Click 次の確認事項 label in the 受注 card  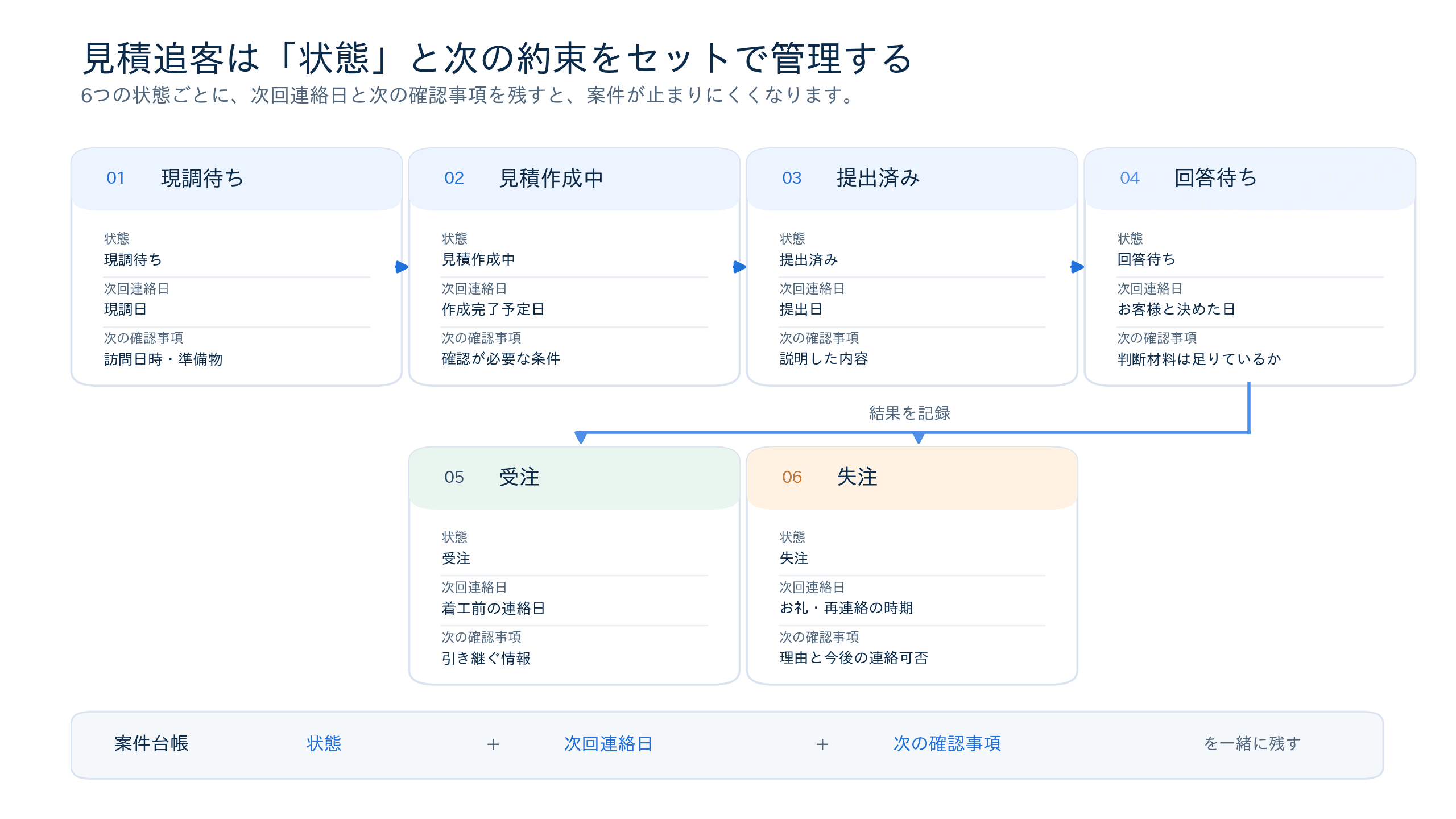(x=481, y=637)
